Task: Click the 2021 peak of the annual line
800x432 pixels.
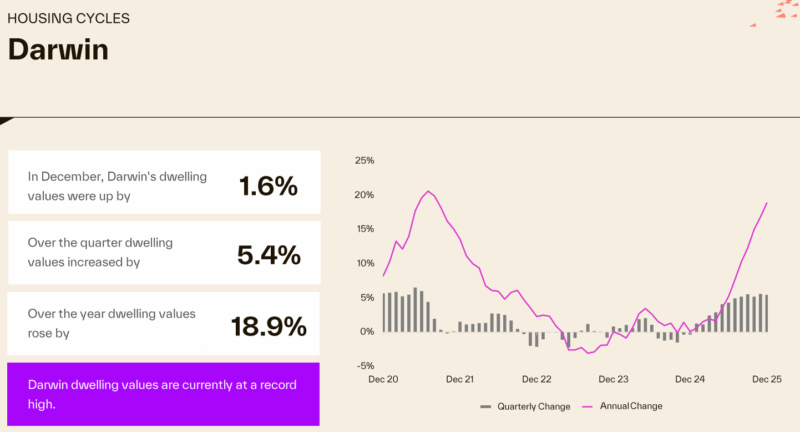Action: click(428, 191)
